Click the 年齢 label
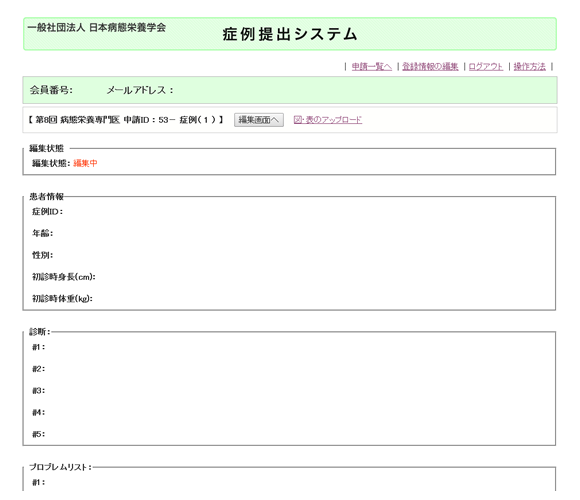This screenshot has width=580, height=500. (43, 233)
